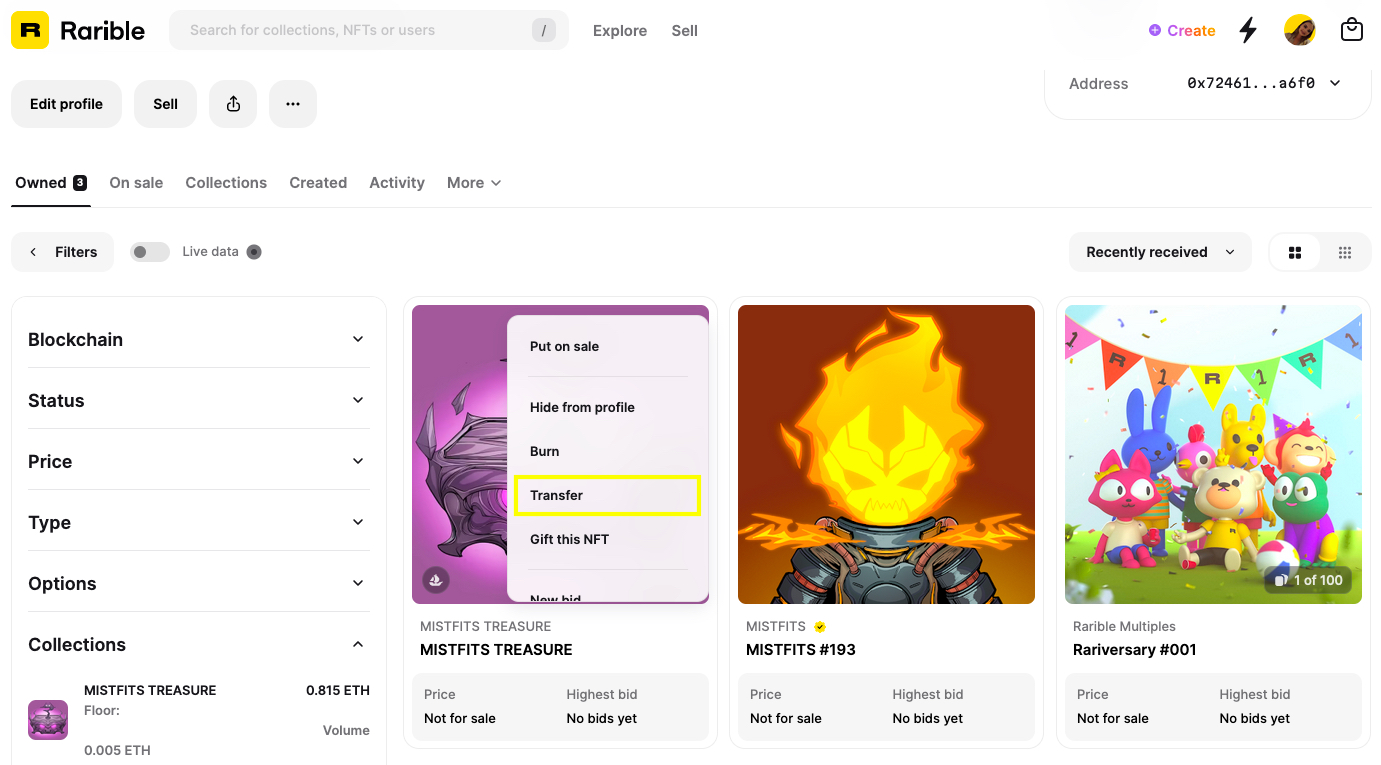1381x765 pixels.
Task: Click the Edit profile button
Action: (66, 104)
